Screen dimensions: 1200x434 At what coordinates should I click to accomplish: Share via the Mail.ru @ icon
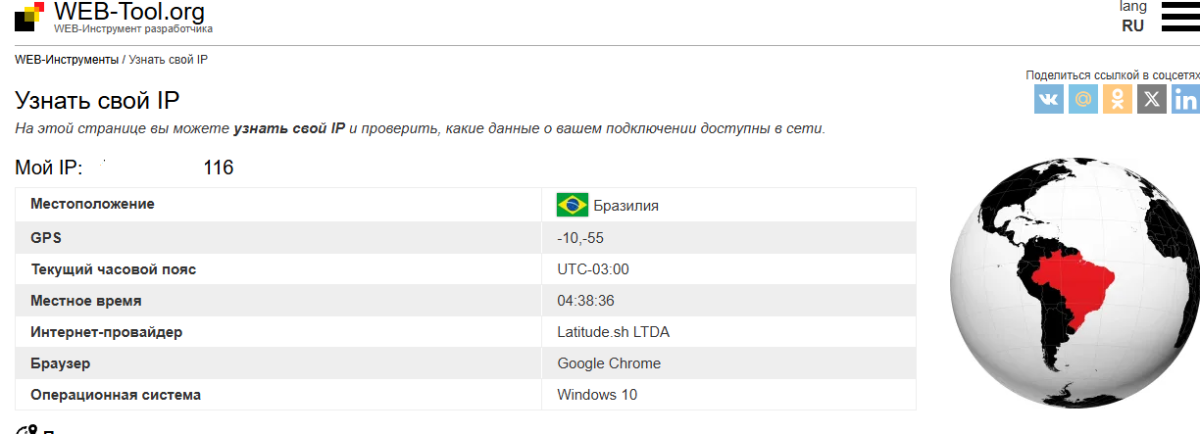[x=1083, y=99]
